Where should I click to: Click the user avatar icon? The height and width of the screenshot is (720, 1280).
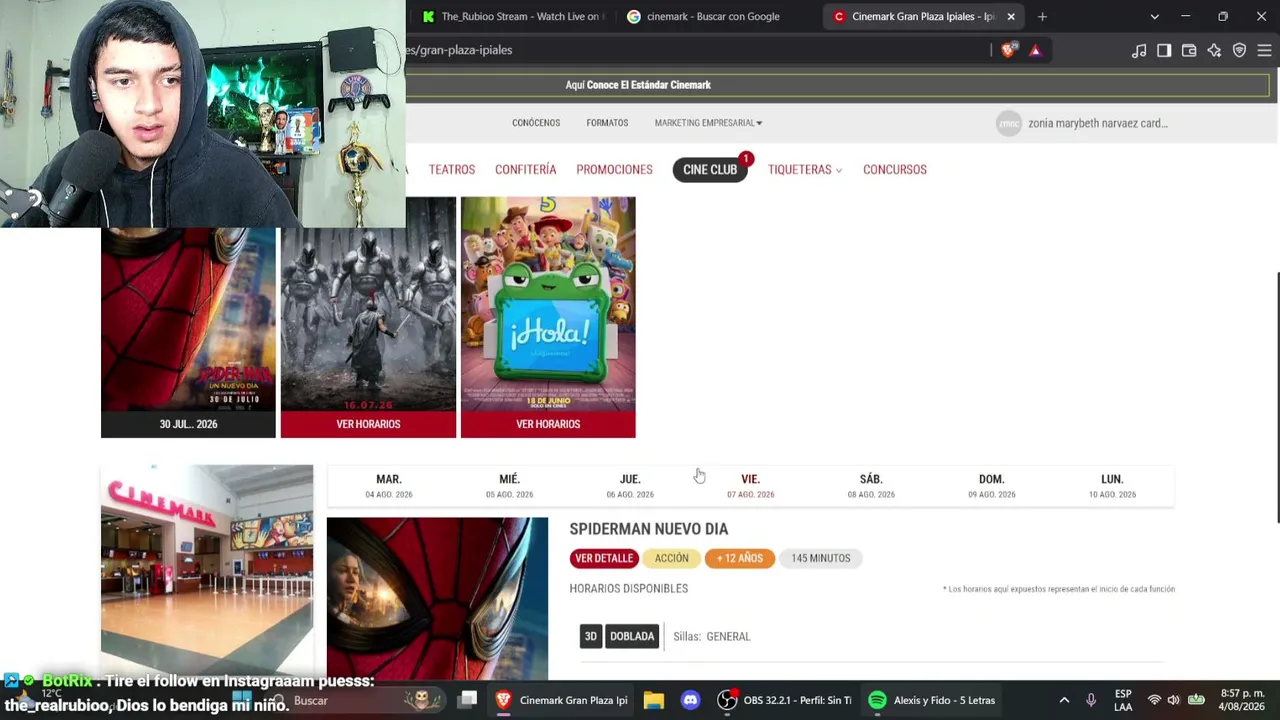(x=1009, y=123)
